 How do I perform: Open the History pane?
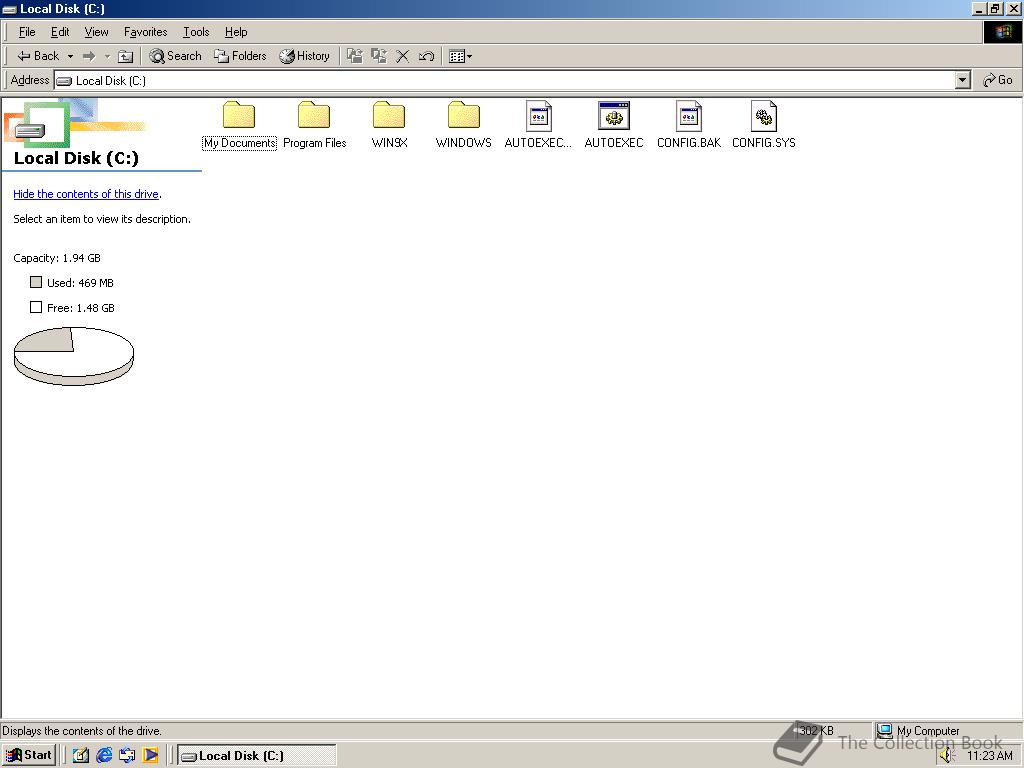point(304,56)
